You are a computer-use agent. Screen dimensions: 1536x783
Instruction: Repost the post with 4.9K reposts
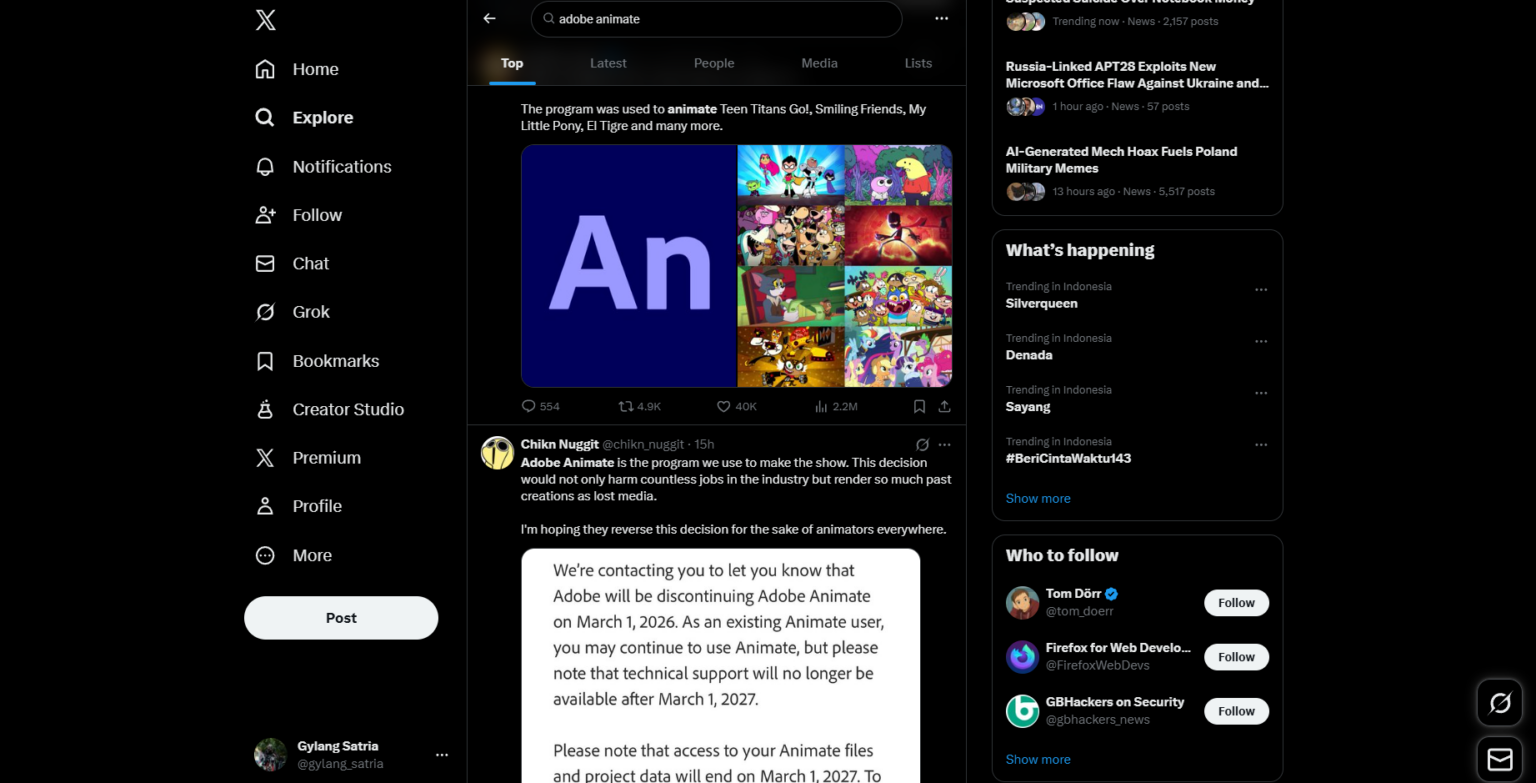point(639,406)
